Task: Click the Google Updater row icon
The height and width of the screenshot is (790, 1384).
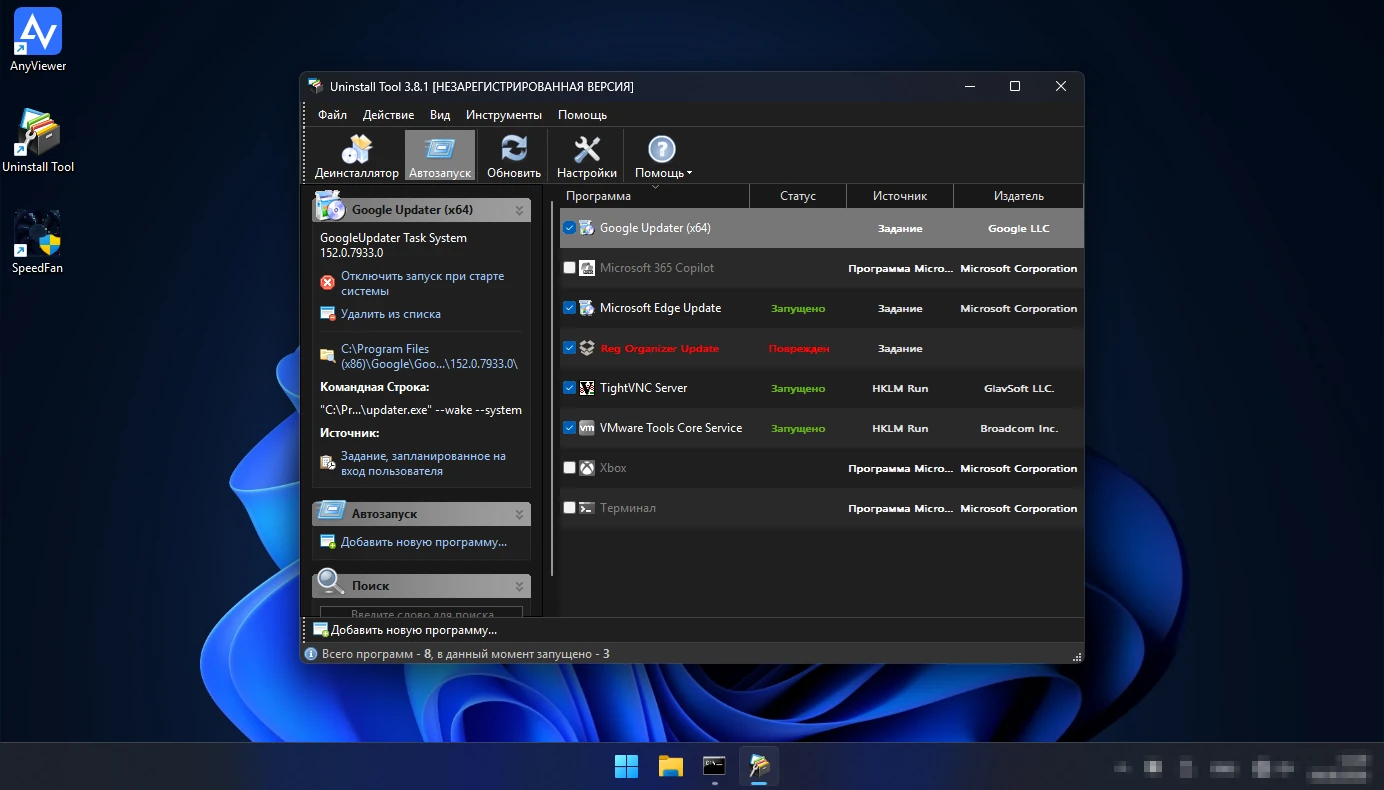Action: click(x=587, y=228)
